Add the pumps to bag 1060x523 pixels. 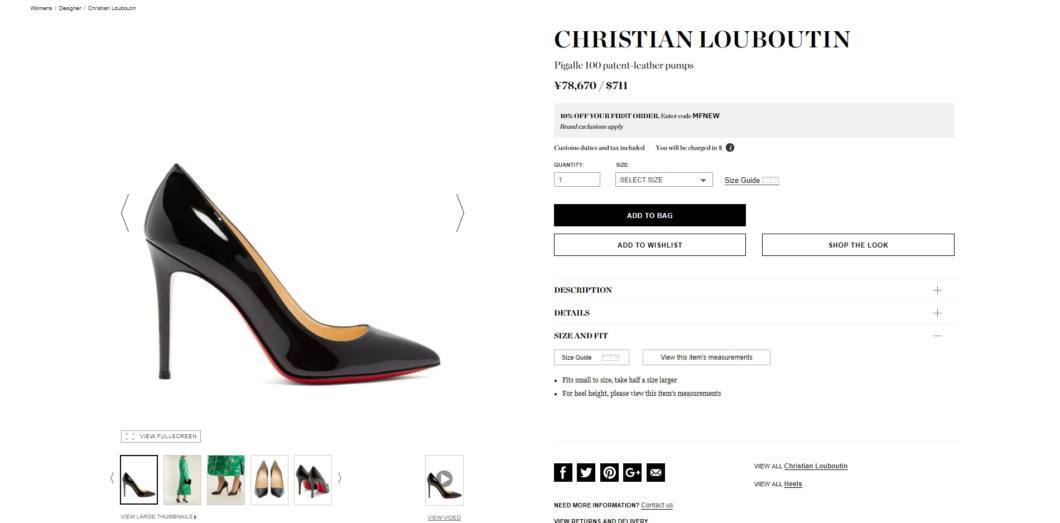click(650, 216)
